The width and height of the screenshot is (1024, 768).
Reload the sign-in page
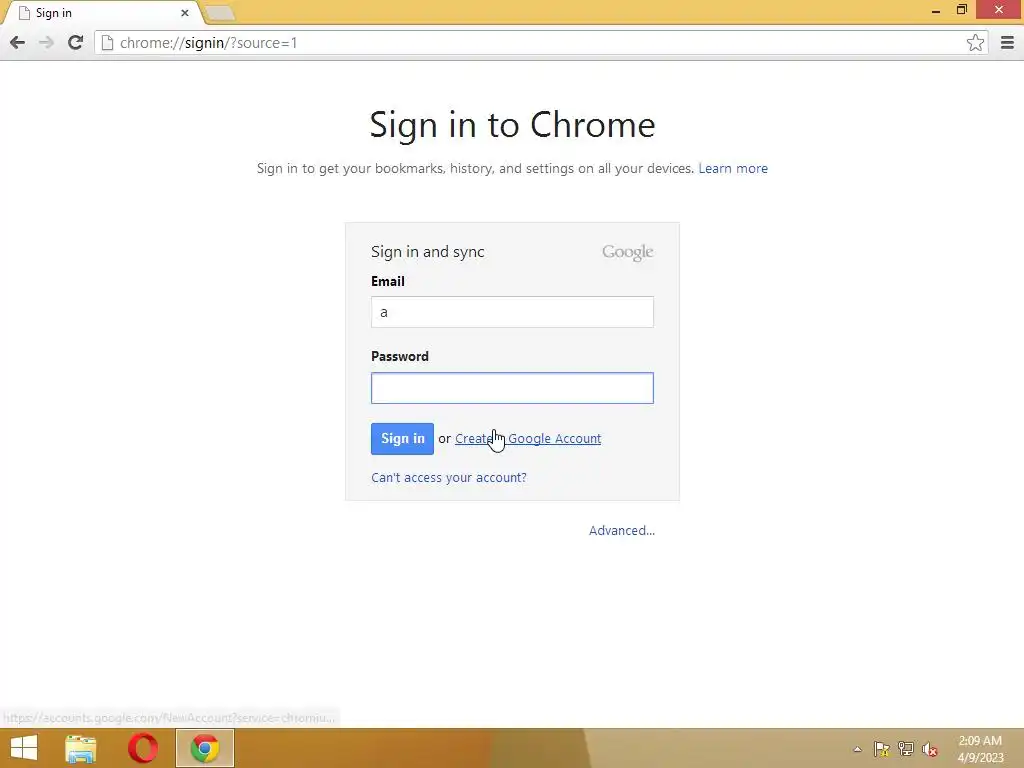coord(76,42)
